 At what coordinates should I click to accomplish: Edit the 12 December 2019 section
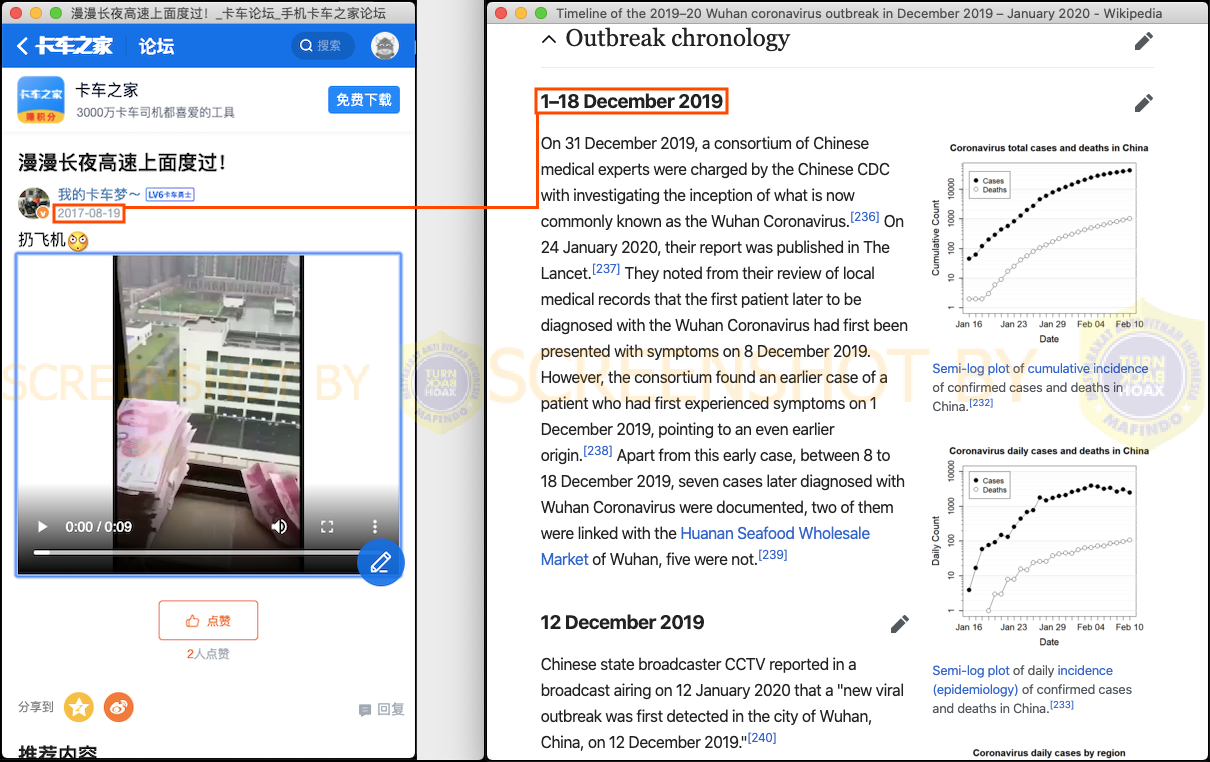[x=900, y=624]
